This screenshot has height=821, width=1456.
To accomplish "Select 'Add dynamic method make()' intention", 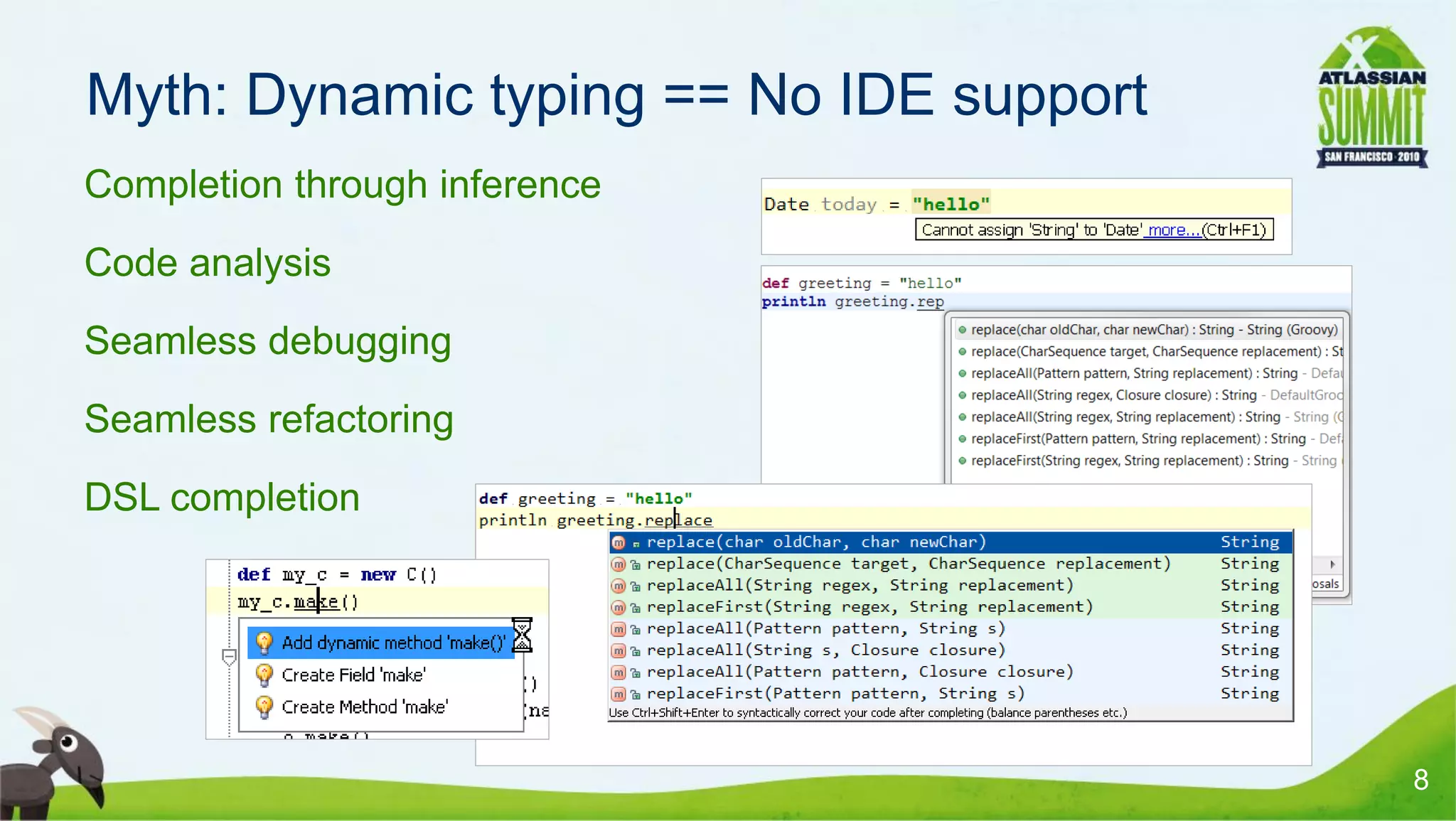I will click(392, 643).
